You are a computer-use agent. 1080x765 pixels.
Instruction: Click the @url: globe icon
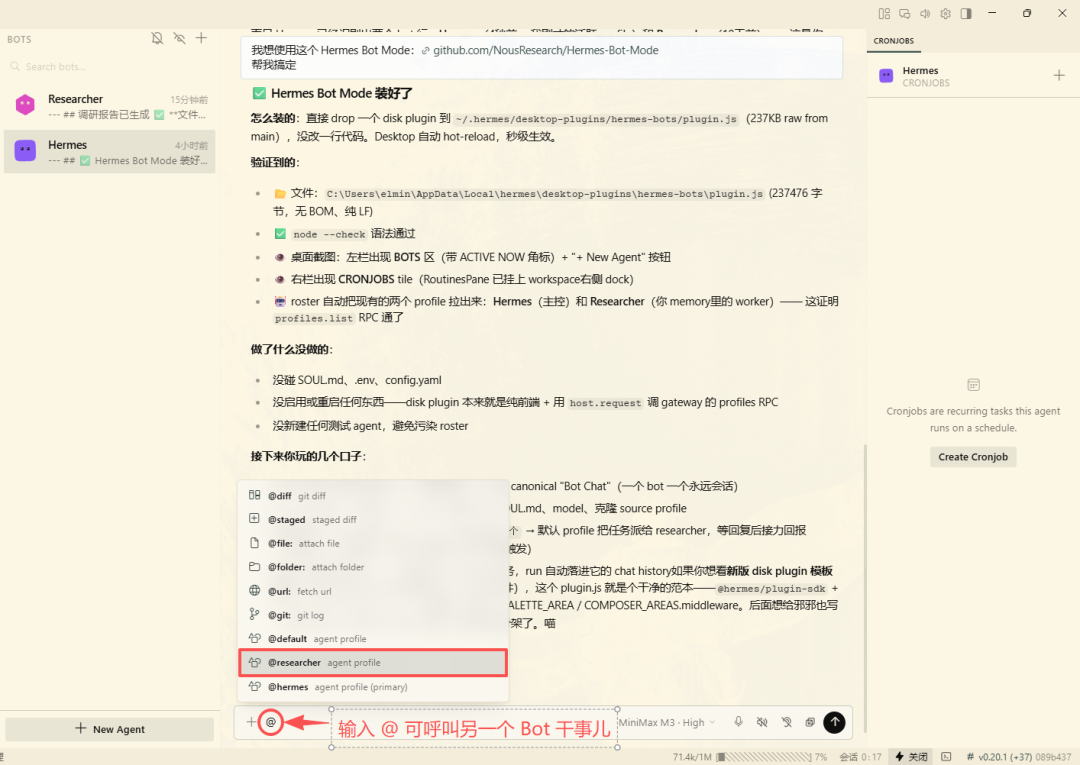pyautogui.click(x=254, y=590)
